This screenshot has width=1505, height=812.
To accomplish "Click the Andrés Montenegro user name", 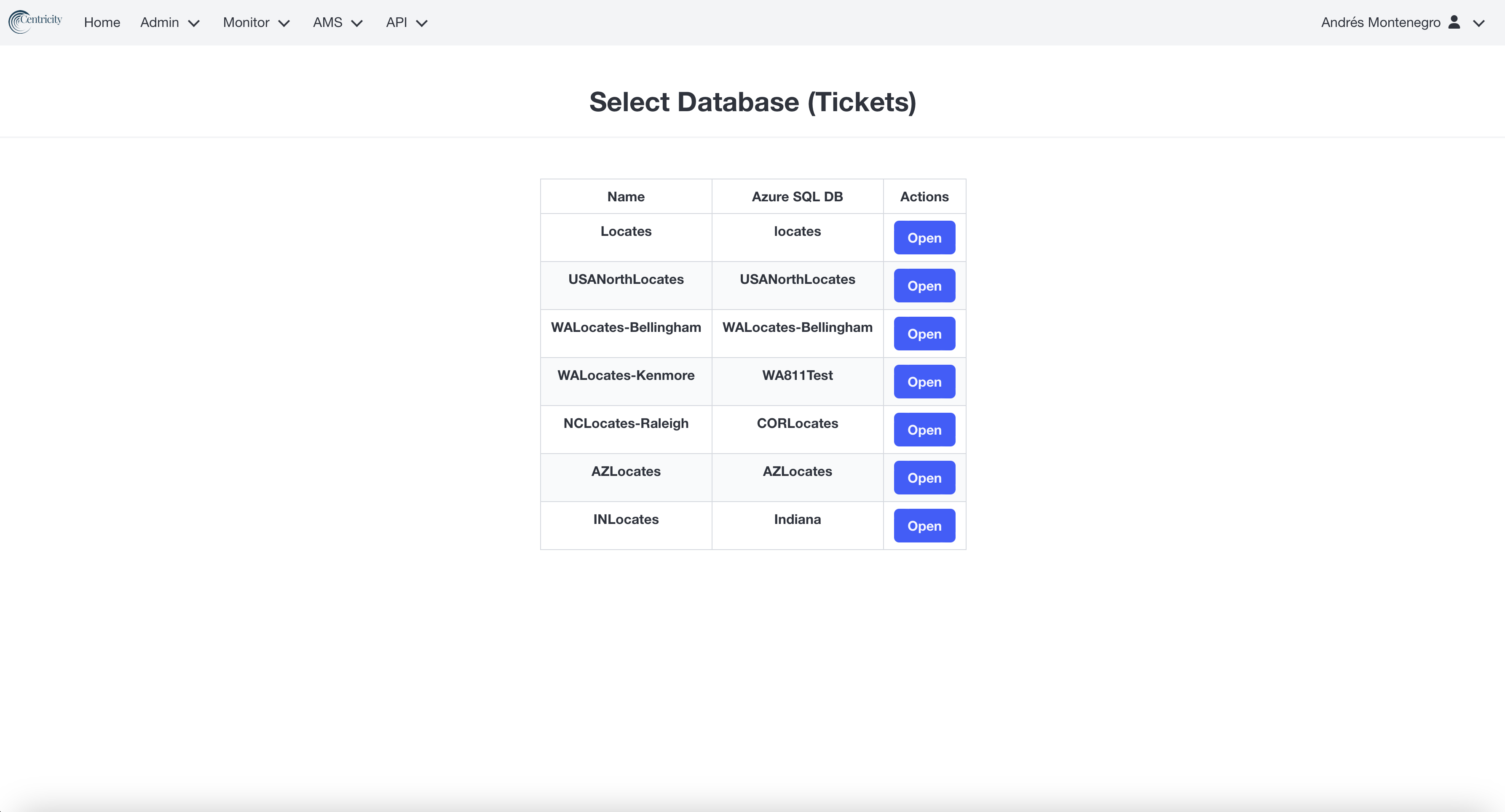I will pos(1381,22).
